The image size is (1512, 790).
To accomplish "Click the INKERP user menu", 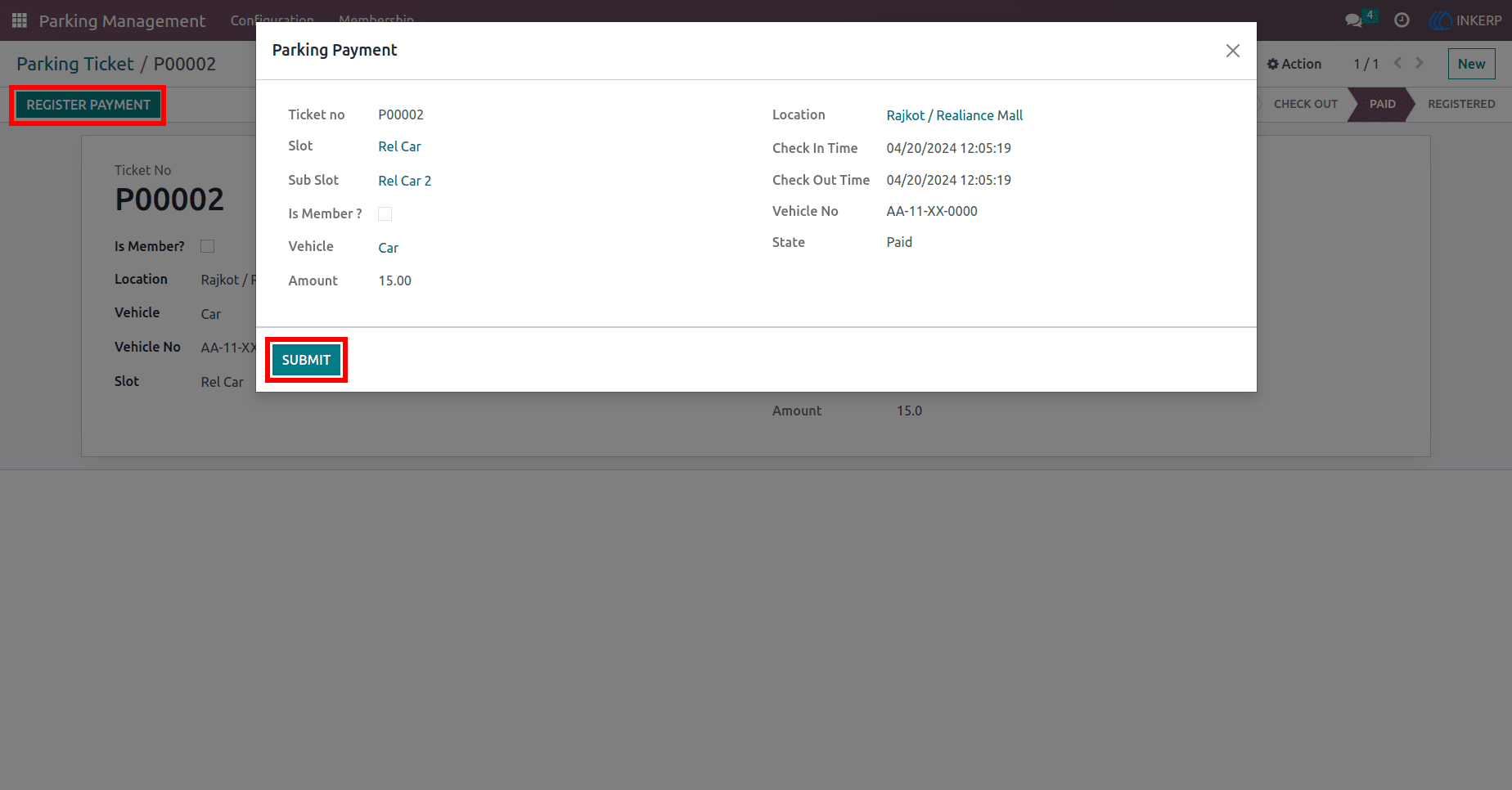I will (x=1465, y=20).
